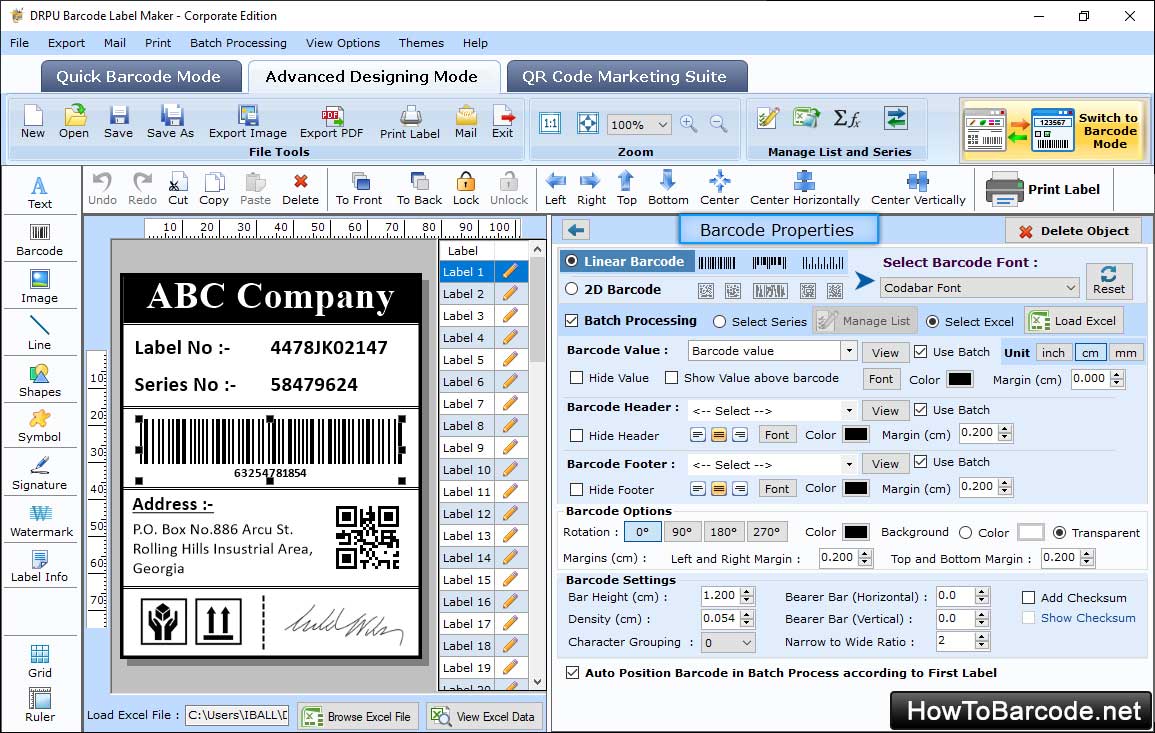The image size is (1155, 733).
Task: Align object Center Vertically
Action: coord(918,189)
